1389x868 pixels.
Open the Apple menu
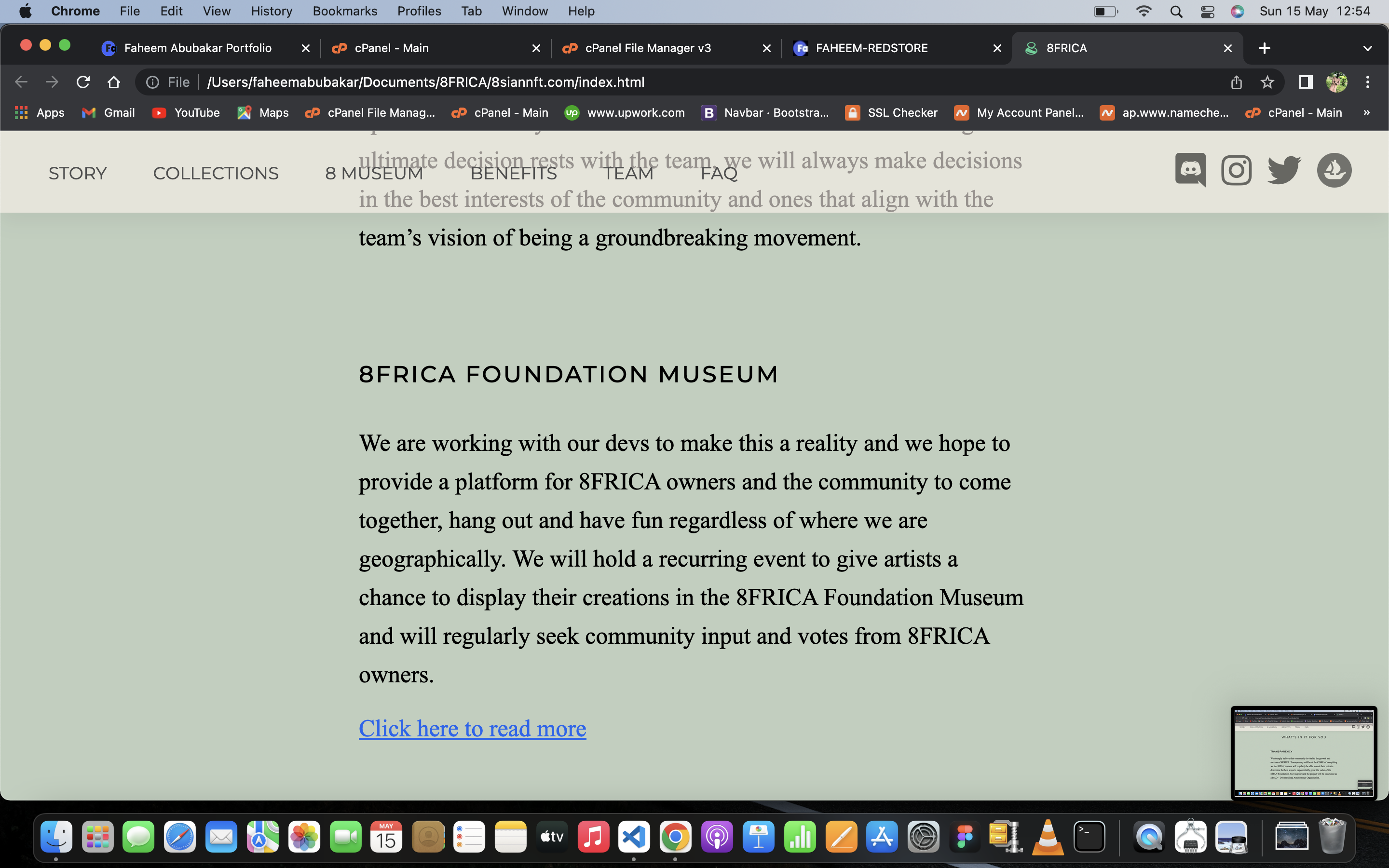(25, 12)
